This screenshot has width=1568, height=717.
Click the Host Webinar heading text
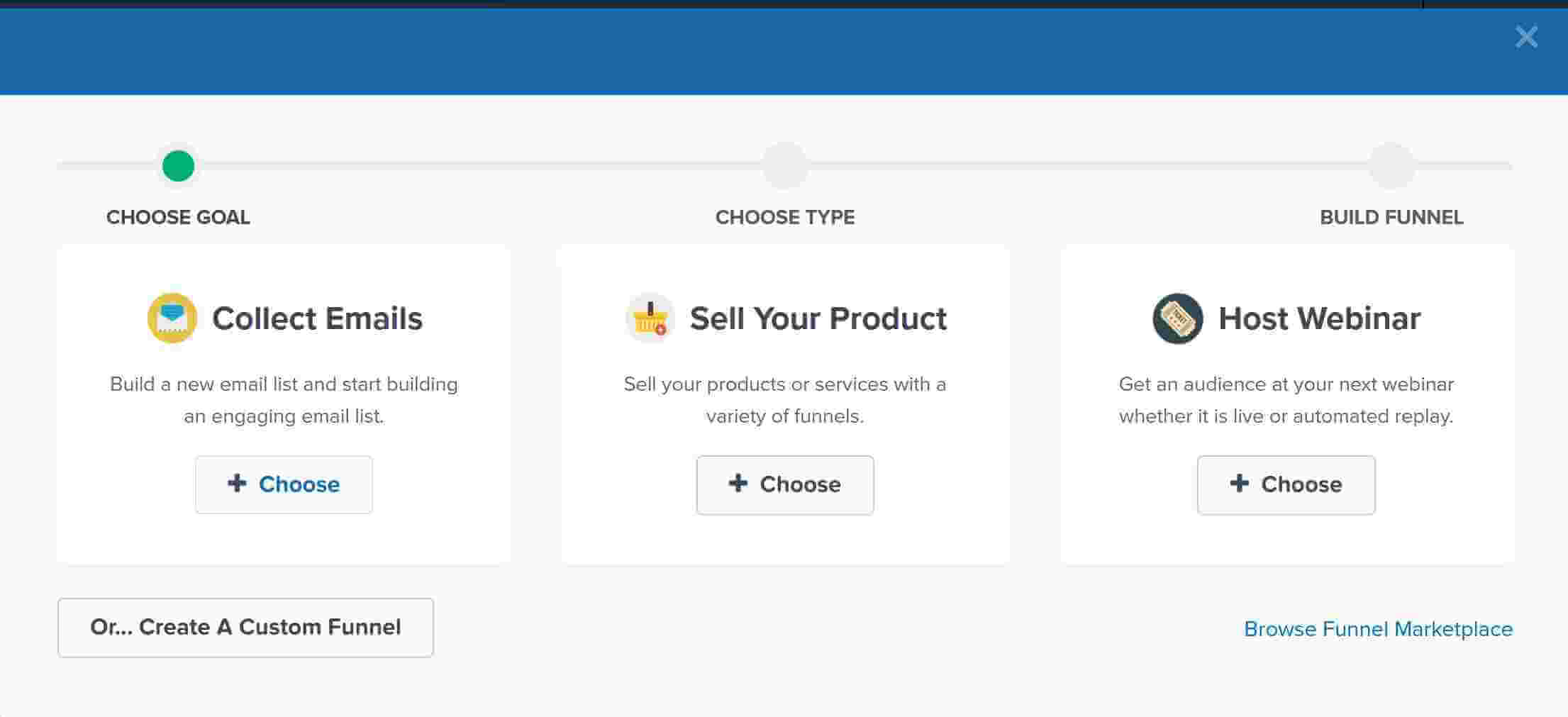click(1319, 318)
